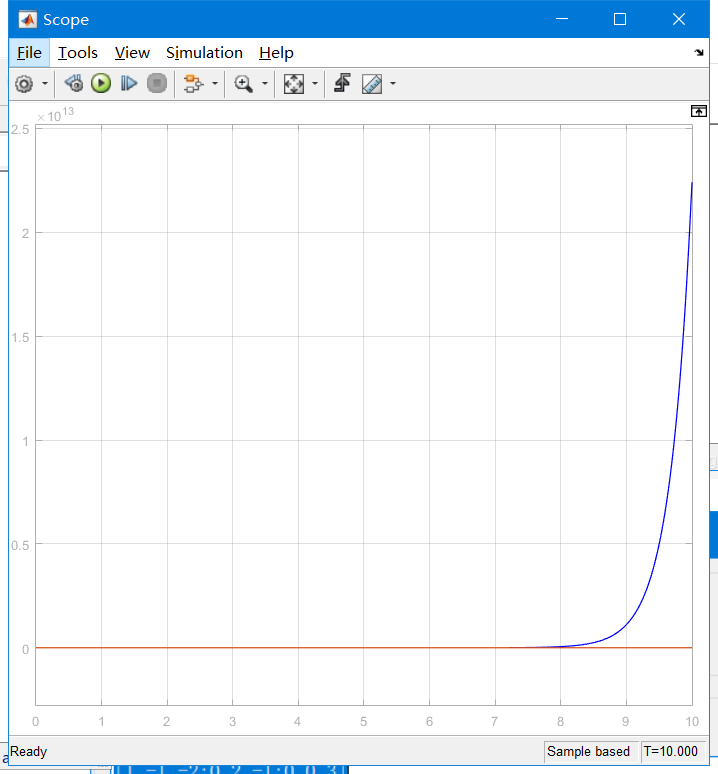Click the maximize axes icon above plot

click(x=699, y=111)
